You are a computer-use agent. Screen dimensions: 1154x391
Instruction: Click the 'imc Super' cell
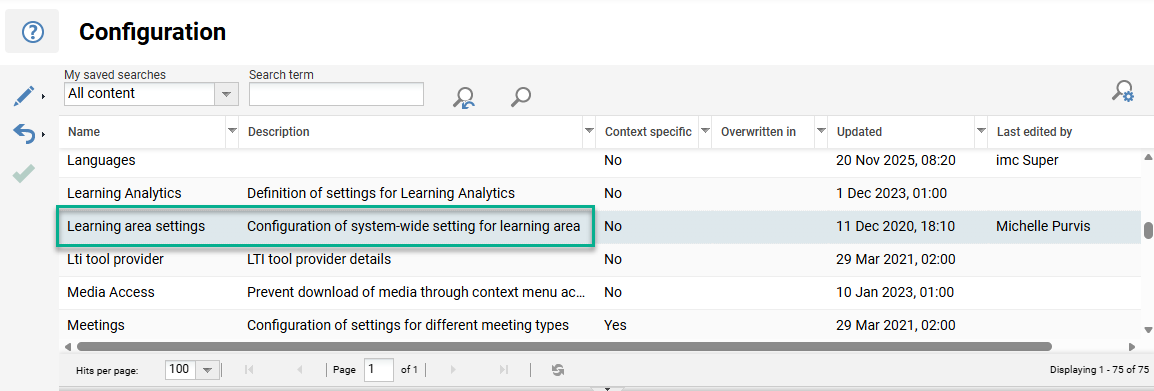coord(1027,160)
